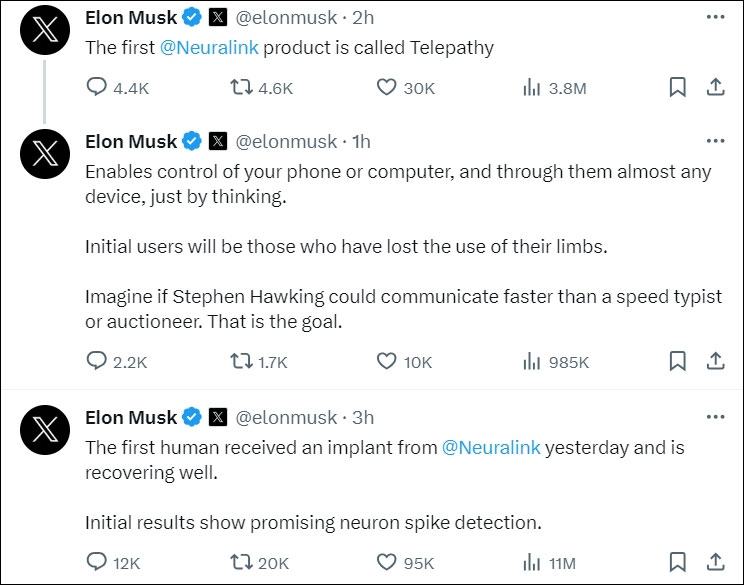Image resolution: width=744 pixels, height=585 pixels.
Task: Click Elon Musk name on 1h tweet
Action: [131, 141]
